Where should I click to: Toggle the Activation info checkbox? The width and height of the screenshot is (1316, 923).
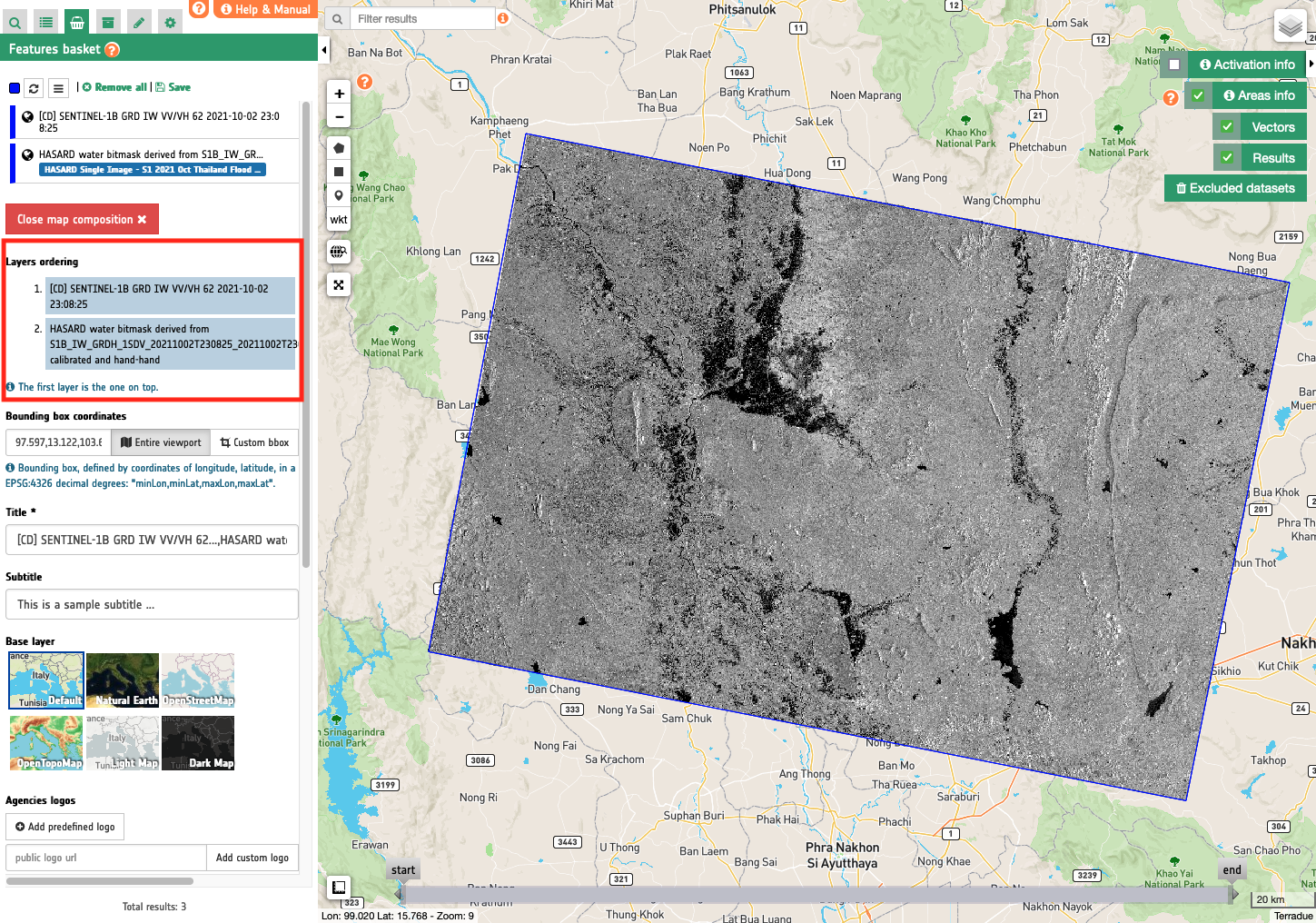tap(1174, 65)
